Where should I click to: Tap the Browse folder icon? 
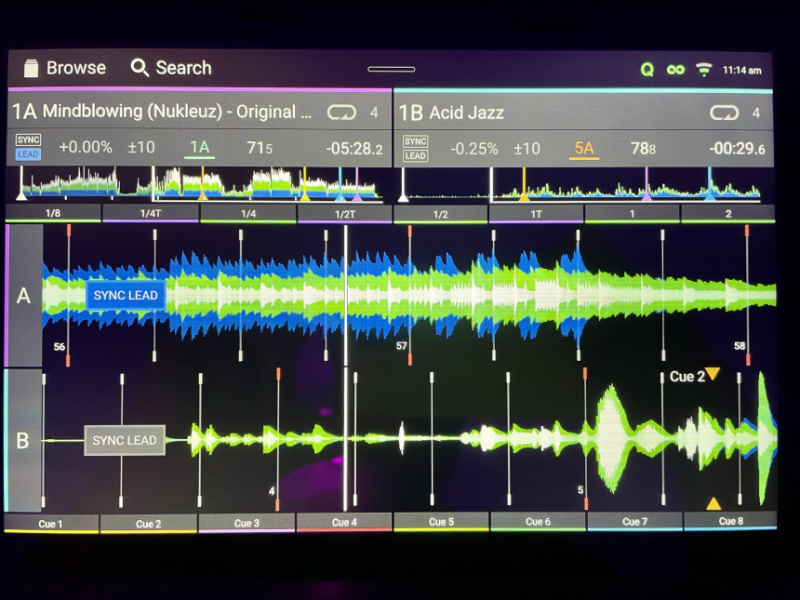(x=31, y=68)
